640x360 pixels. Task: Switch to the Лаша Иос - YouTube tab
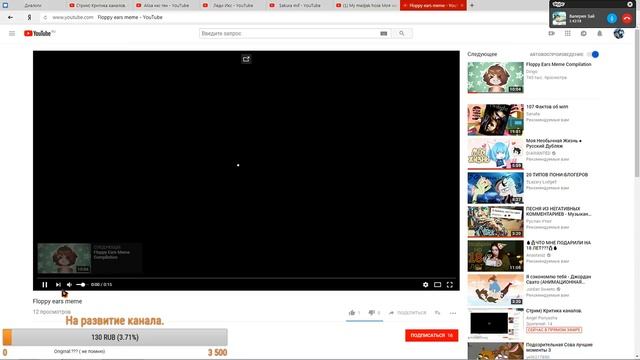233,5
